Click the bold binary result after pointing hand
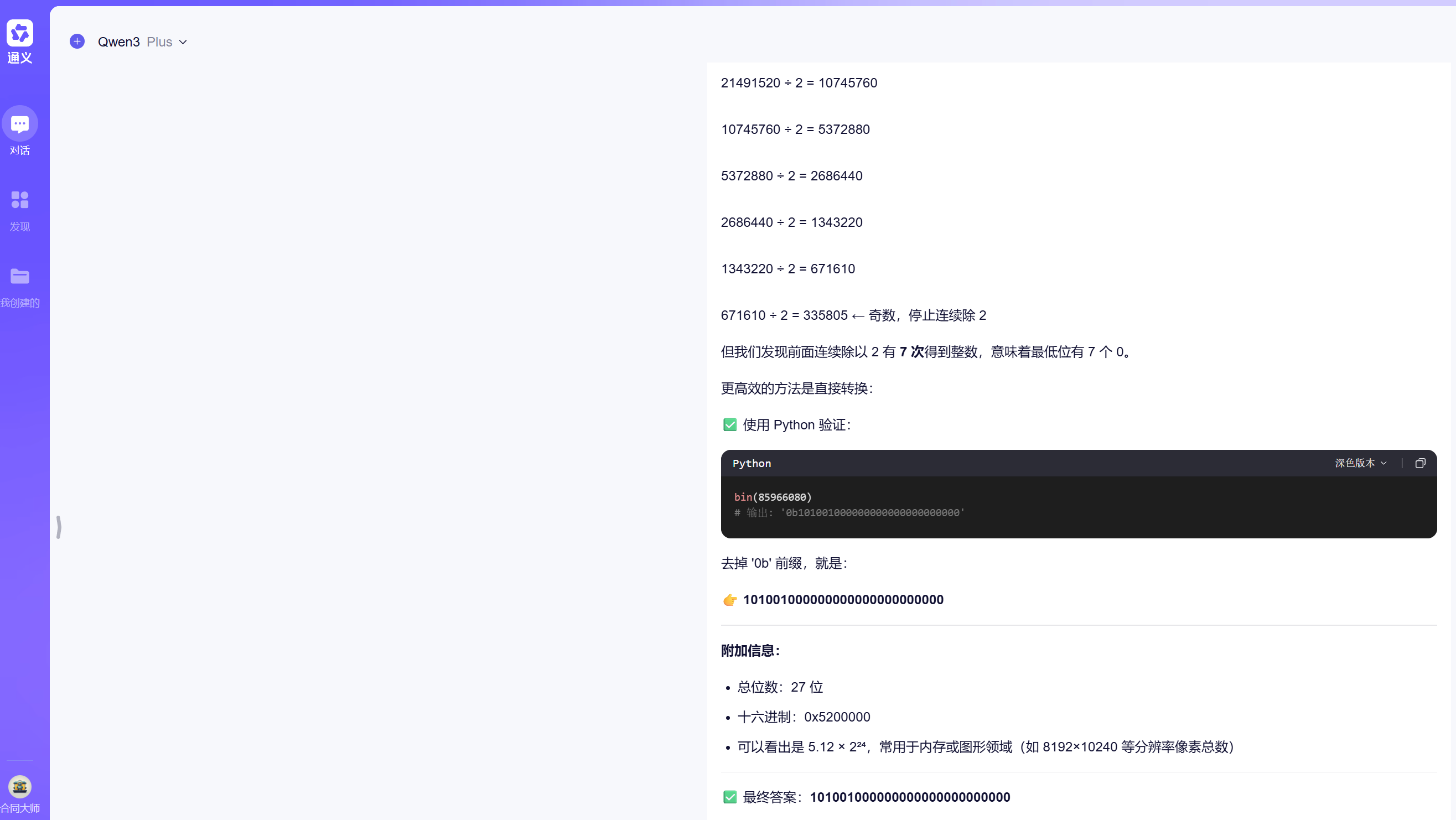 (843, 600)
